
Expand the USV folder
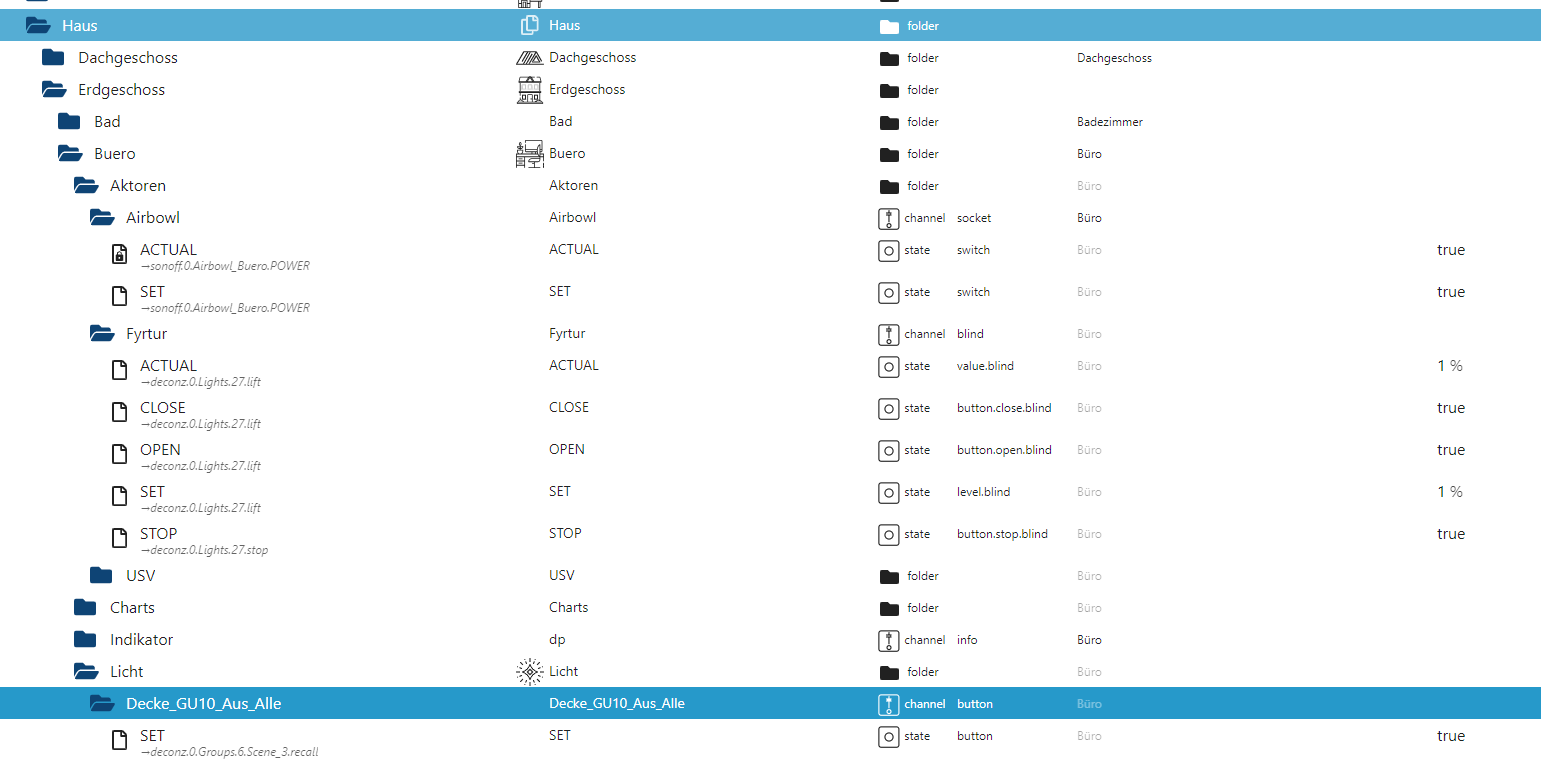[x=102, y=575]
